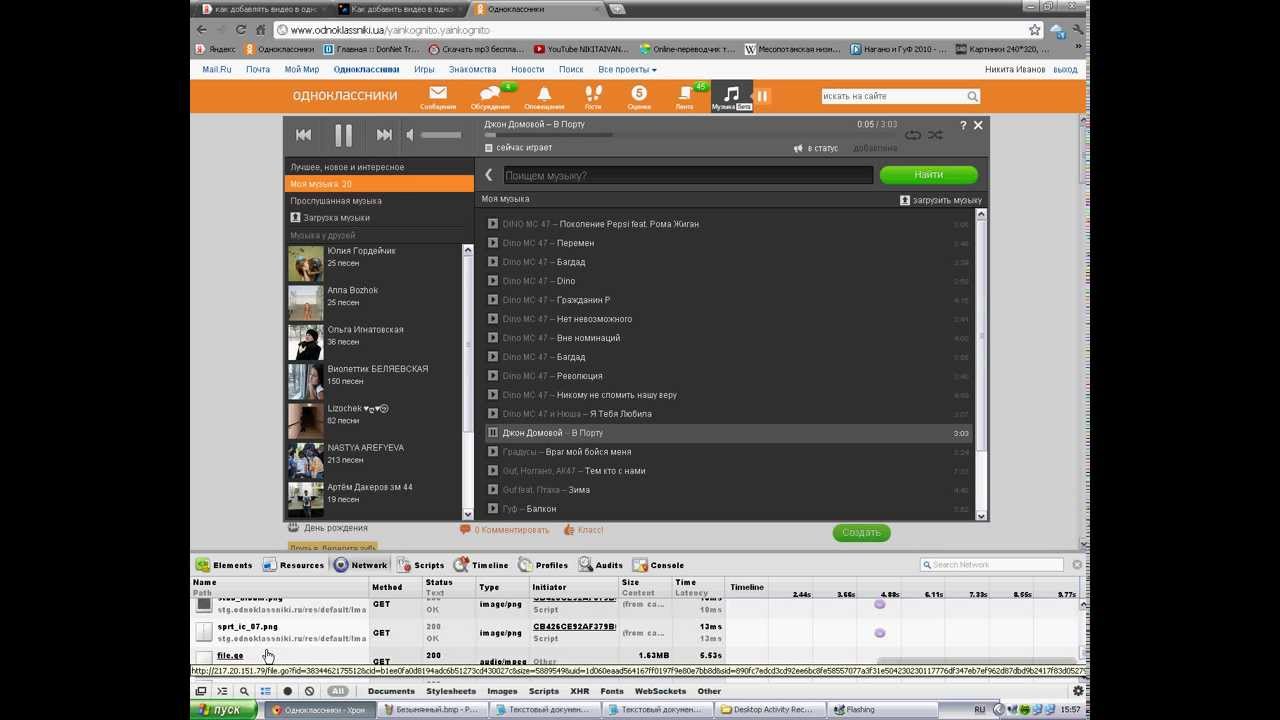The width and height of the screenshot is (1280, 720).
Task: Close the music player panel
Action: pyautogui.click(x=978, y=125)
